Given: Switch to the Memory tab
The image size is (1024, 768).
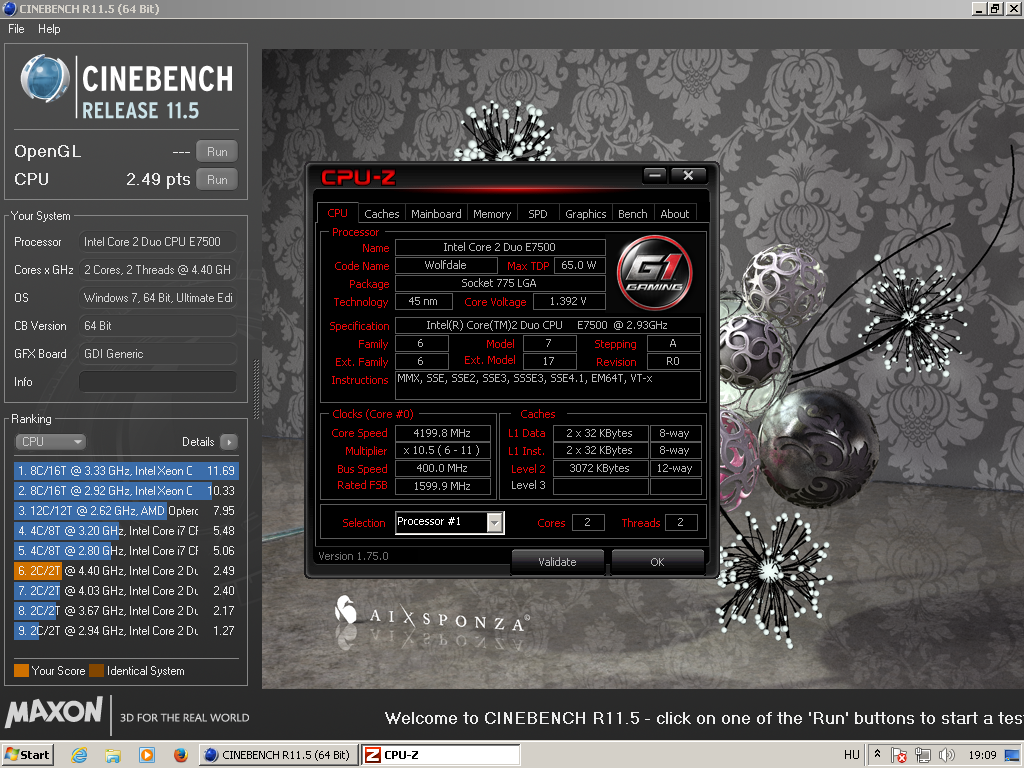Looking at the screenshot, I should (492, 214).
